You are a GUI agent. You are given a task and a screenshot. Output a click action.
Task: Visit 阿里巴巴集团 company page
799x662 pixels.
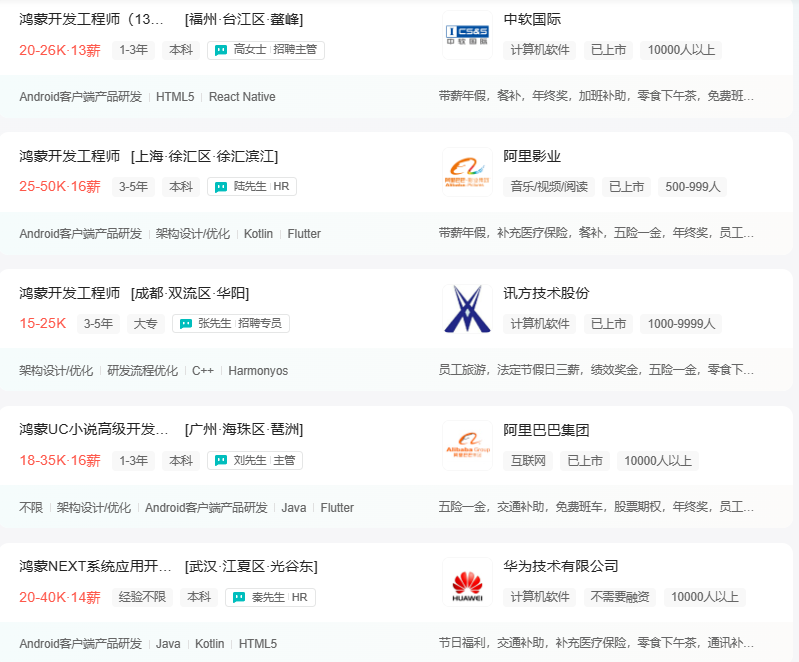(x=546, y=430)
